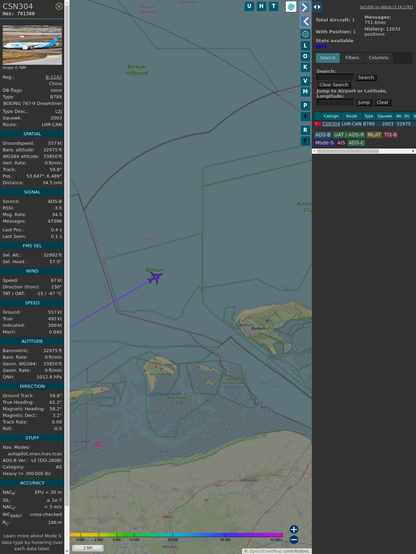Click the ACCURACY section header
Screen dimensions: 416x554
pos(32,483)
